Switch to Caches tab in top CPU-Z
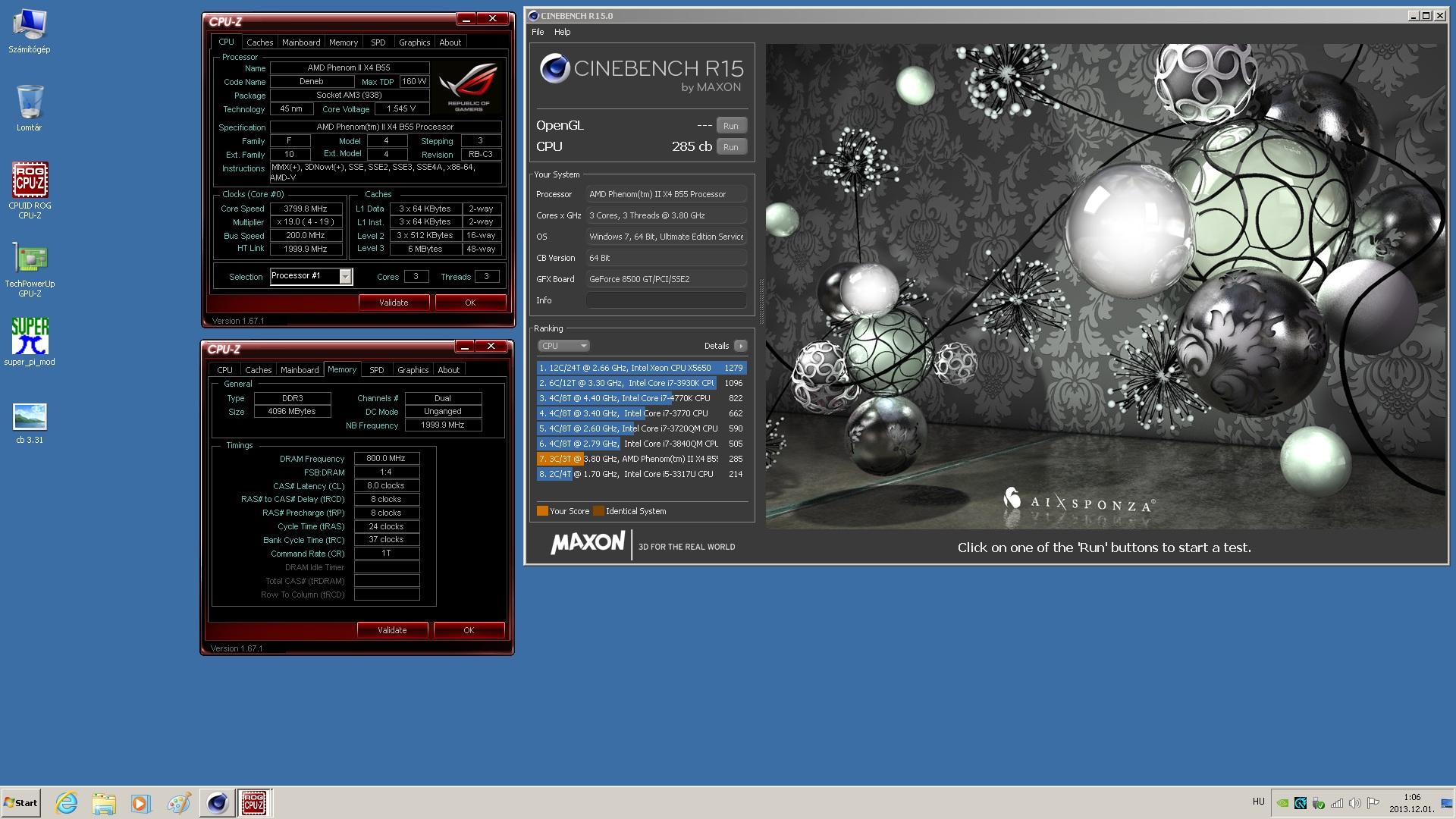The height and width of the screenshot is (819, 1456). coord(259,42)
